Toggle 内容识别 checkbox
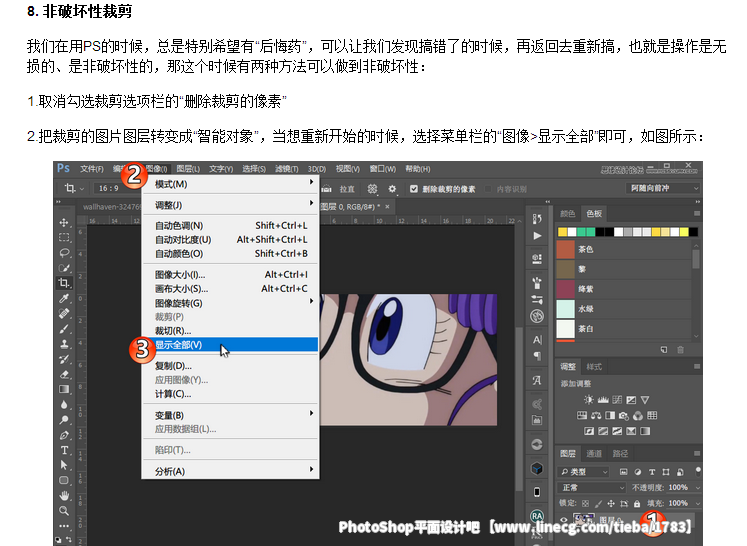Image resolution: width=747 pixels, height=546 pixels. [488, 189]
